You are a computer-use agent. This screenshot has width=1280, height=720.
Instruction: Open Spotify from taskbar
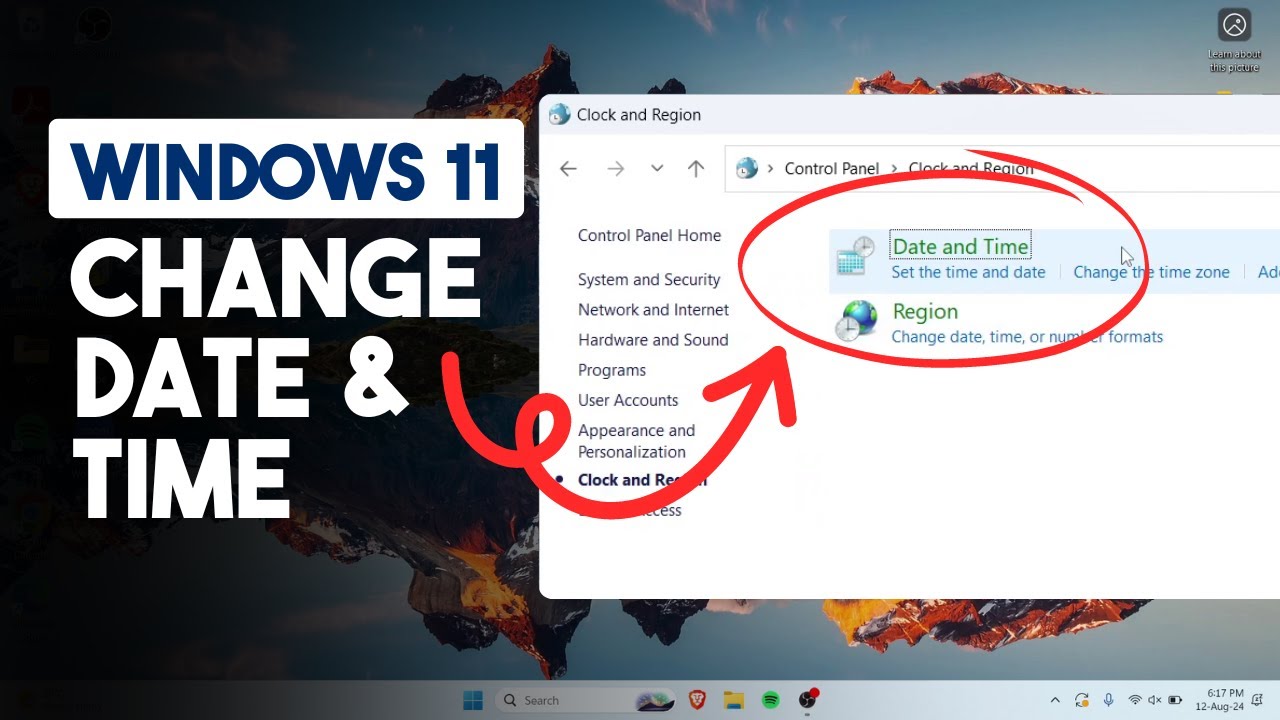(770, 700)
